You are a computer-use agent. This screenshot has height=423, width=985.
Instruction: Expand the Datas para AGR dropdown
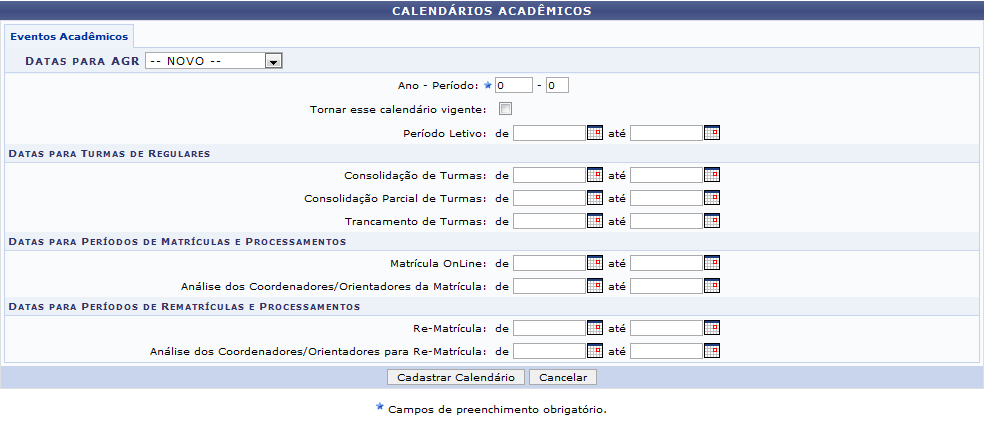(273, 61)
